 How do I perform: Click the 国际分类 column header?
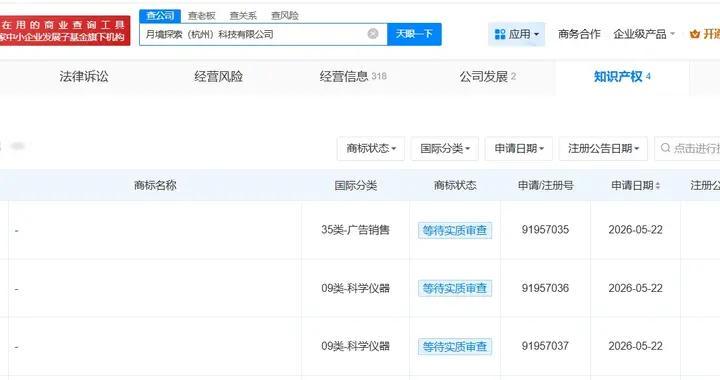click(x=355, y=185)
